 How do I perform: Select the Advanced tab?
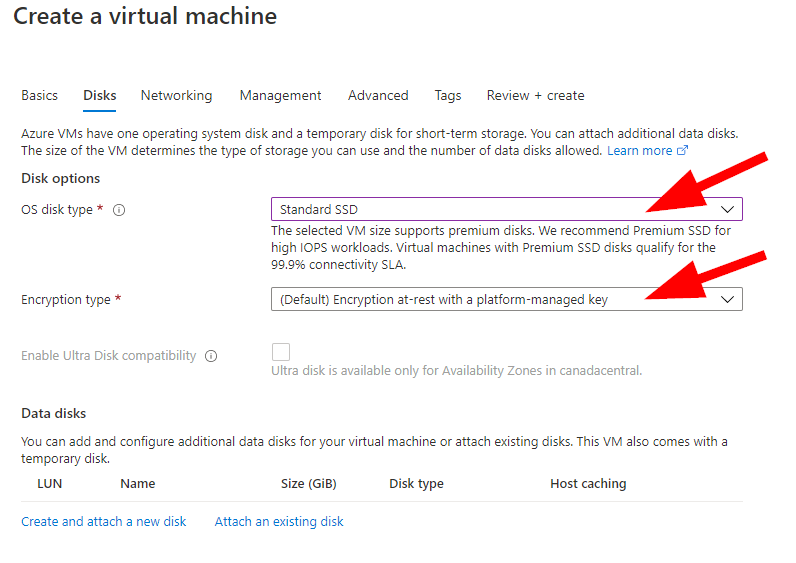pyautogui.click(x=378, y=95)
